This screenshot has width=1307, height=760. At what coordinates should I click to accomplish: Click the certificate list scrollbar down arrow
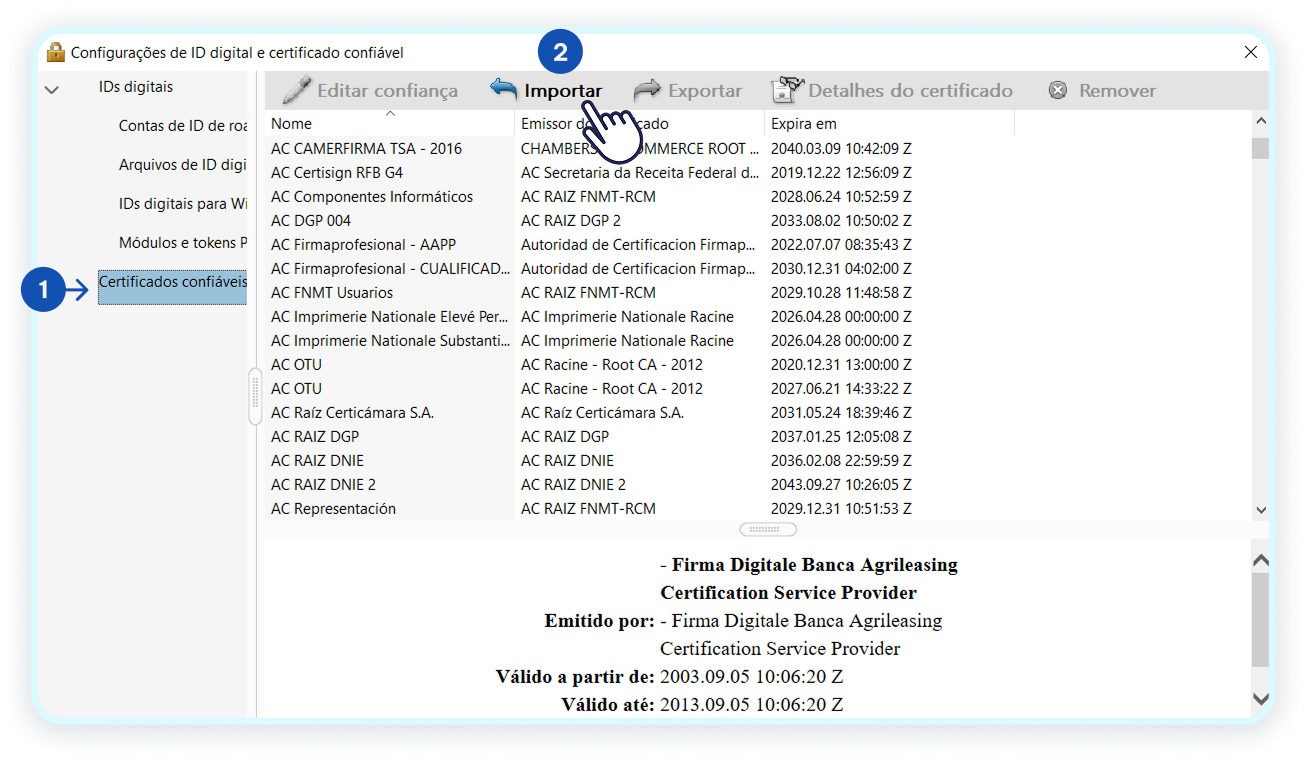1261,509
